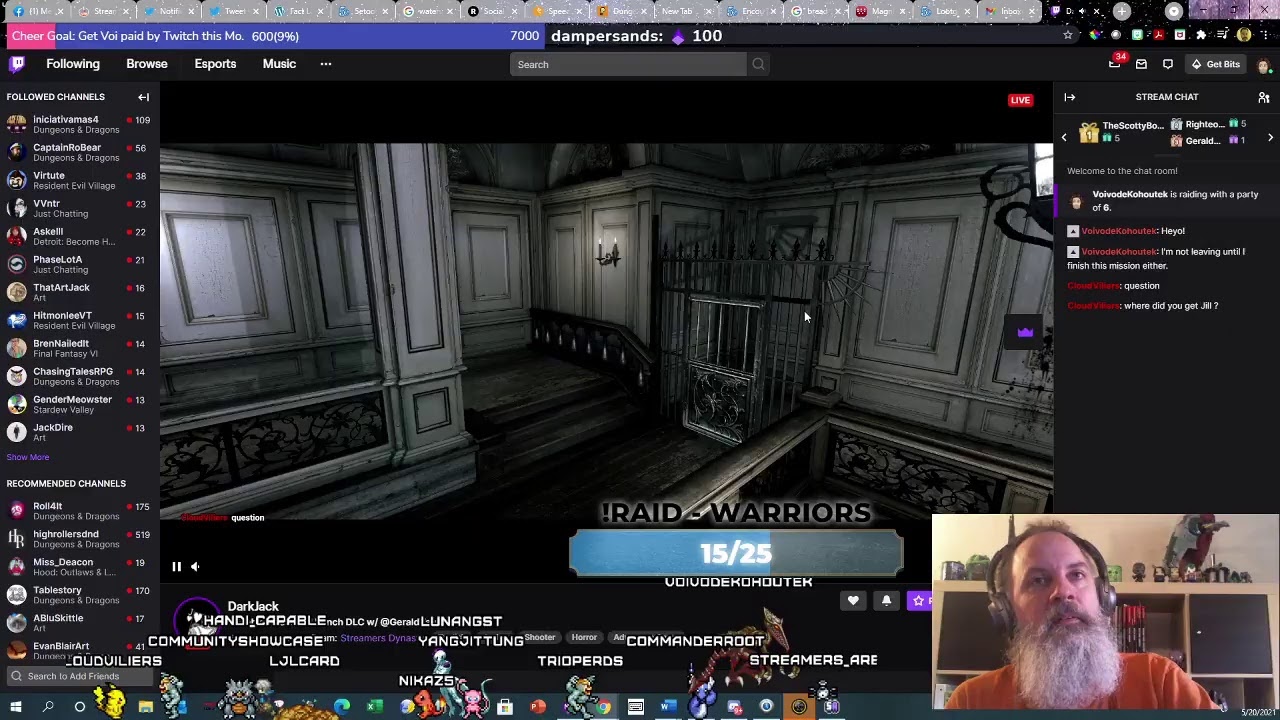Launch Word from the taskbar
Image resolution: width=1280 pixels, height=720 pixels.
(x=668, y=707)
